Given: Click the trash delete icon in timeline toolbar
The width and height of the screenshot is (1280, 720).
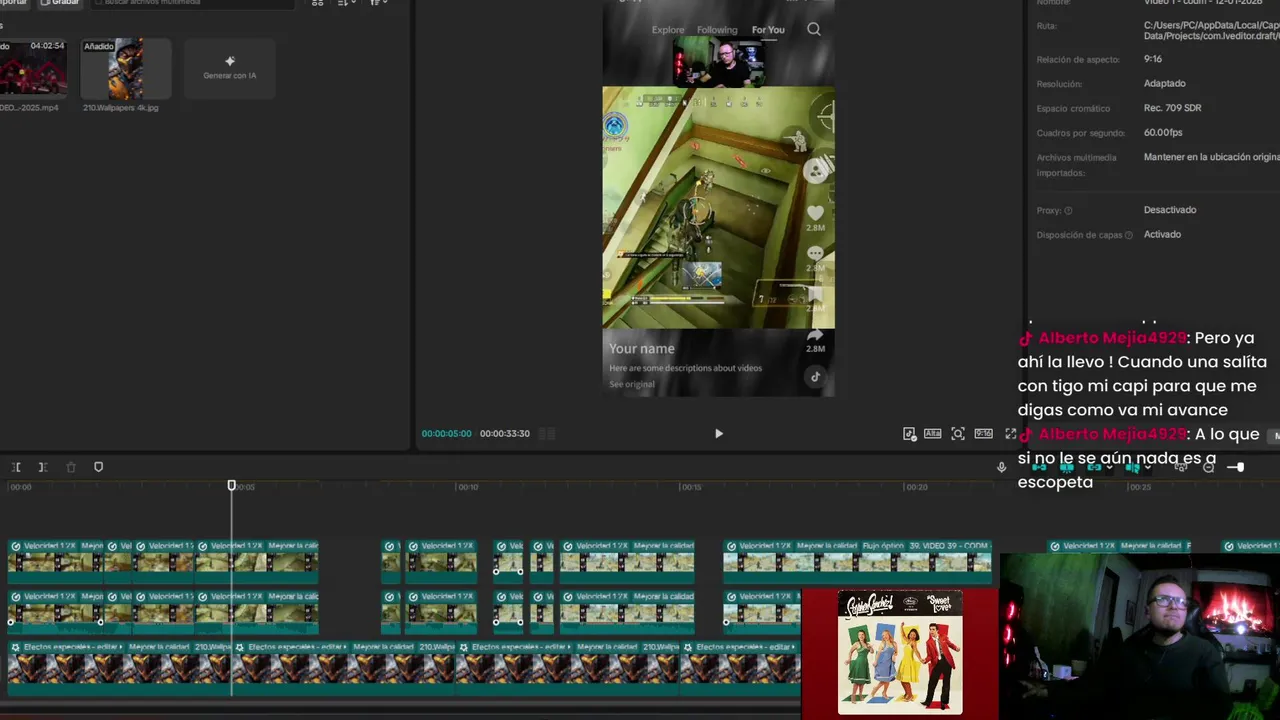Looking at the screenshot, I should click(70, 467).
